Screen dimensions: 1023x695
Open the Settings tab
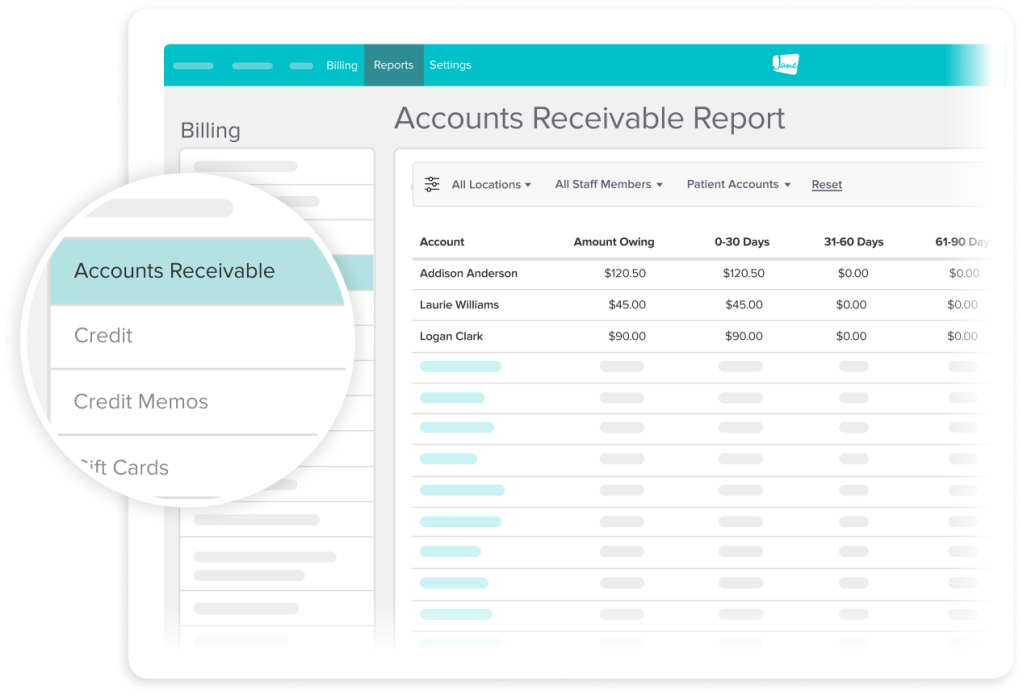click(x=451, y=65)
